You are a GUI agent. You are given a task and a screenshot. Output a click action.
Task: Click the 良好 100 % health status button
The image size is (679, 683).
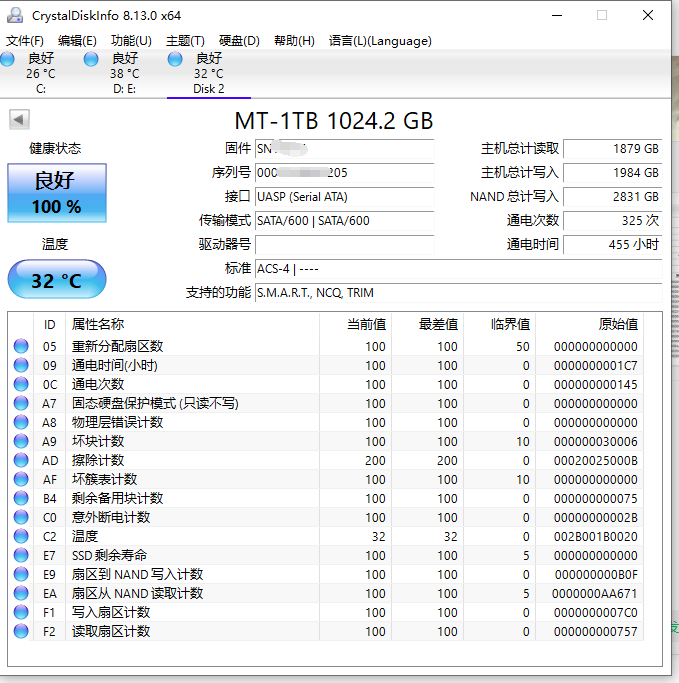click(x=57, y=193)
